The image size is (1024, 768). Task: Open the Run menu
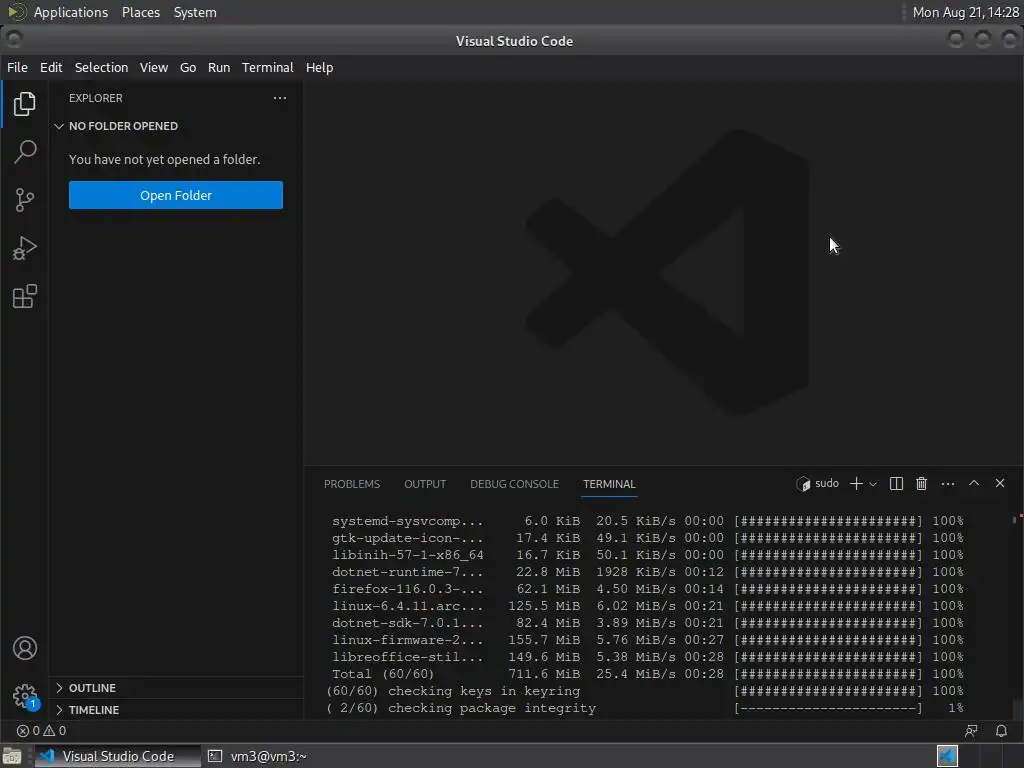[x=219, y=67]
